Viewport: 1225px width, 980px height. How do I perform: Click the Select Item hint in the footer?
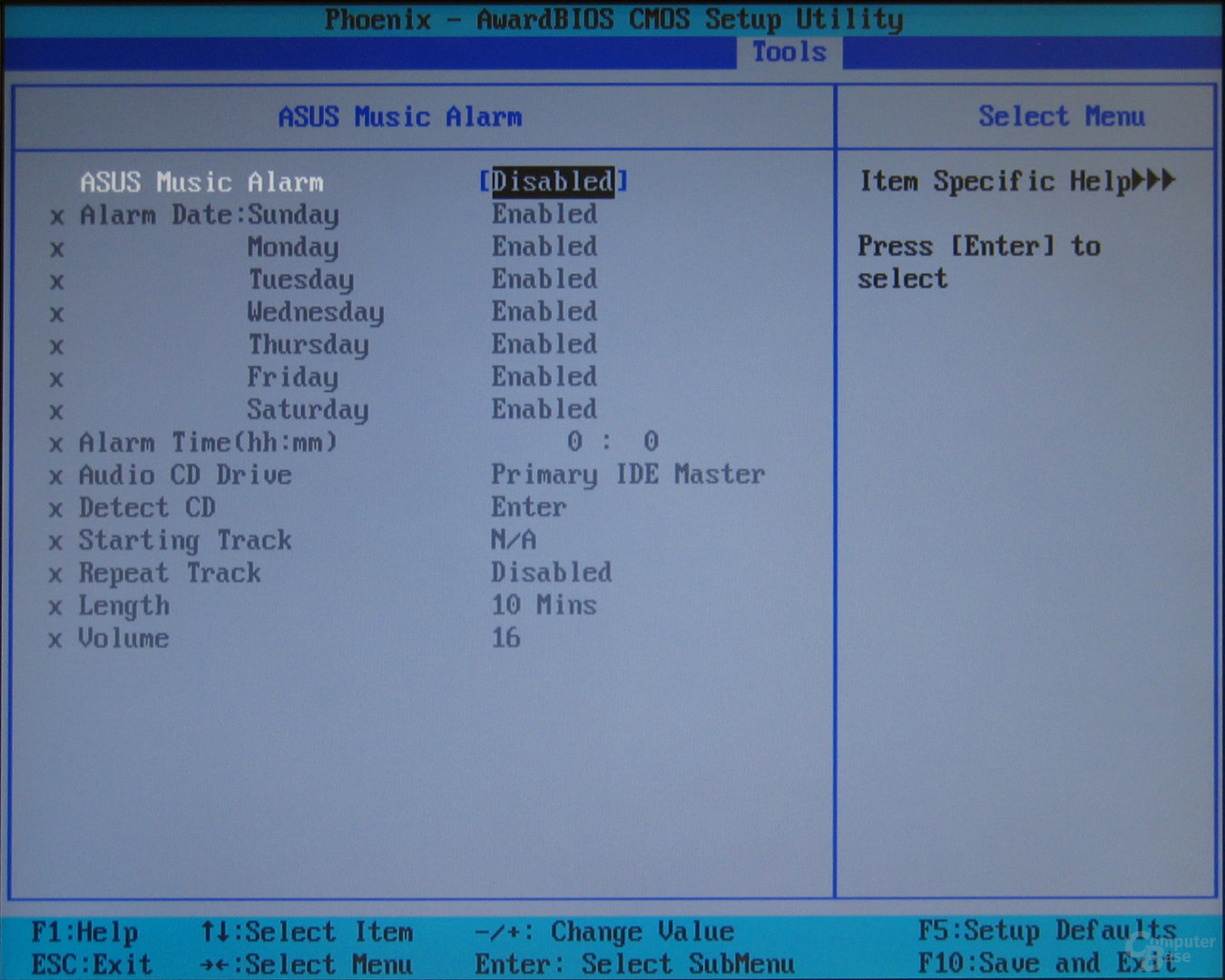[307, 932]
